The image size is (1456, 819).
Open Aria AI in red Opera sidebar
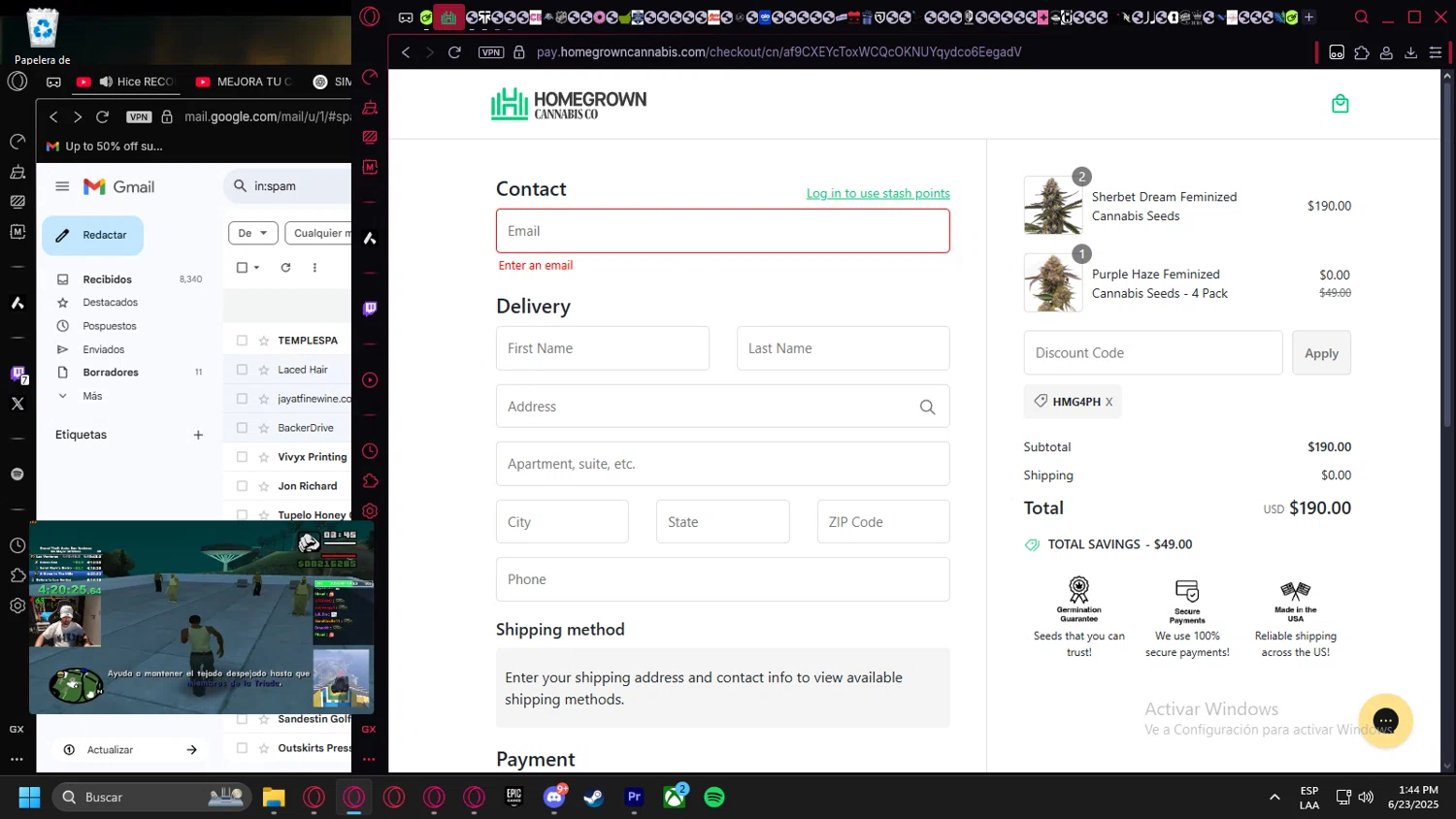click(370, 238)
